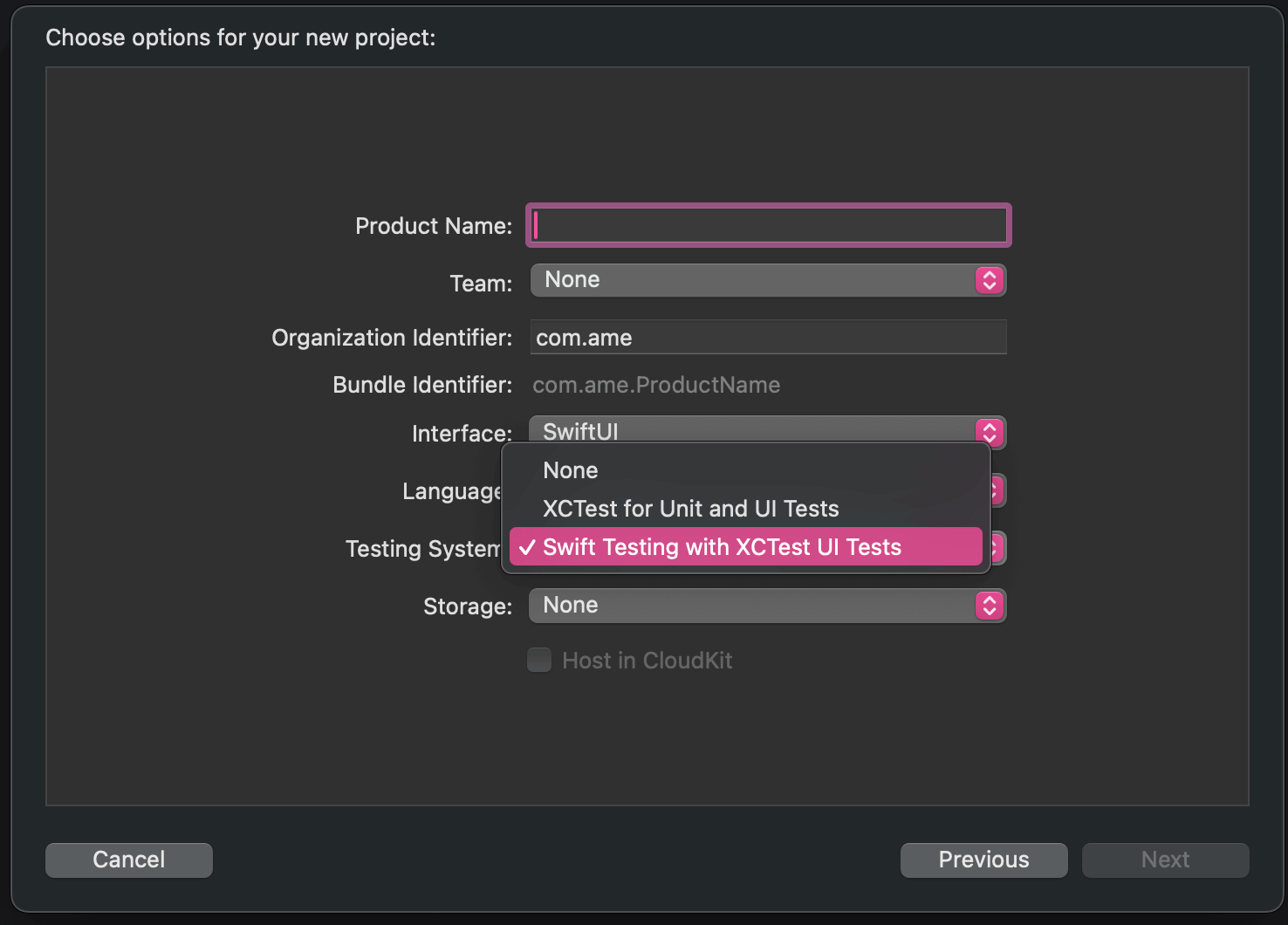
Task: Click the Bundle Identifier value com.ame.ProductName
Action: tap(656, 385)
